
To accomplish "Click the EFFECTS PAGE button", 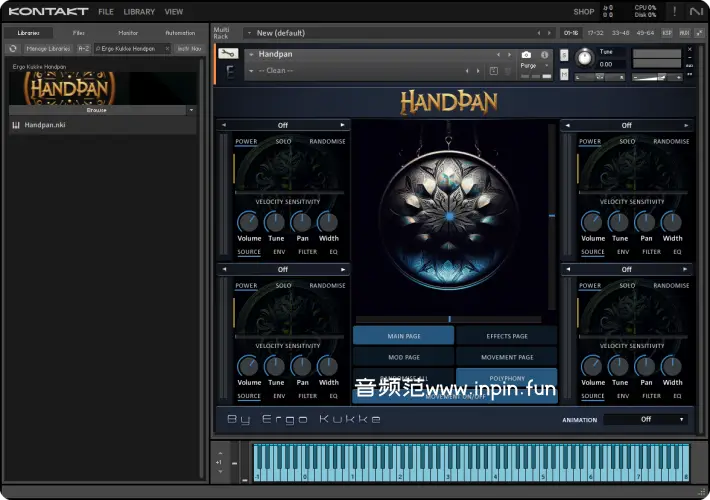I will (506, 336).
